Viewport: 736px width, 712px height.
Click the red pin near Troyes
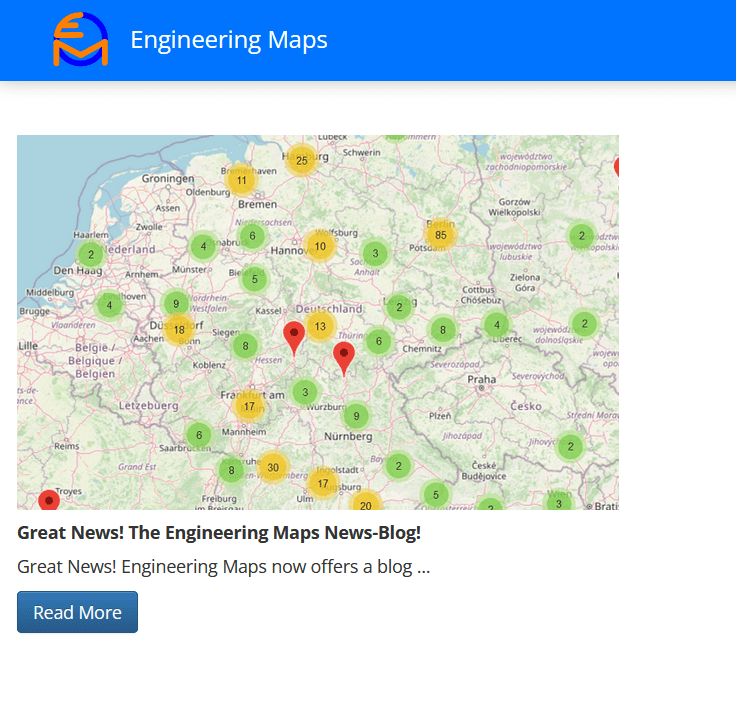click(49, 500)
